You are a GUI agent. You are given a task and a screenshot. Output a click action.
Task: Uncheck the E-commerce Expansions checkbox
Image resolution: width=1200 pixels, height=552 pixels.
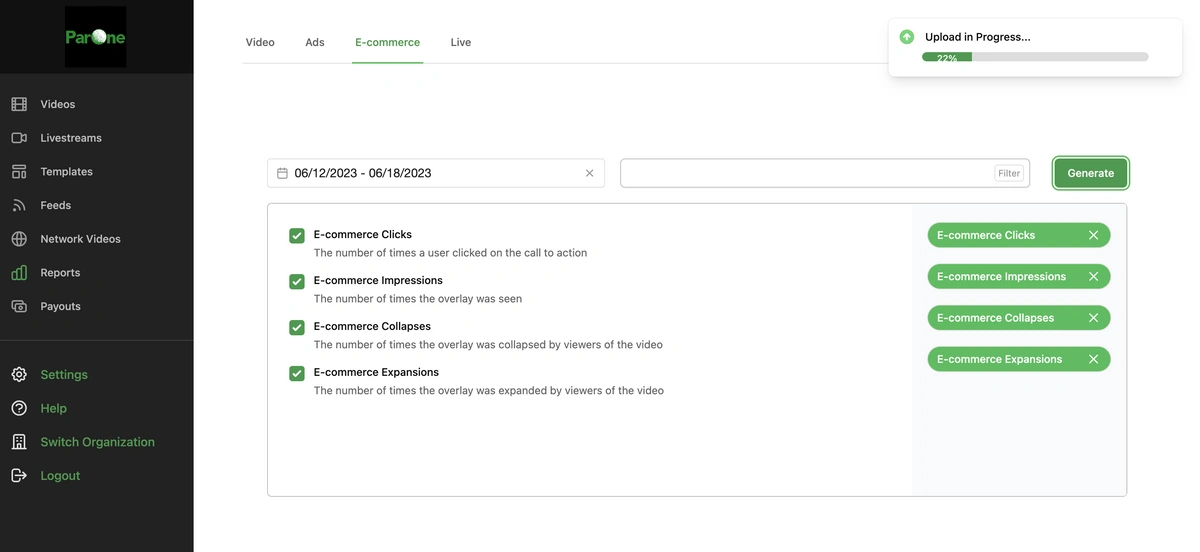(x=297, y=374)
